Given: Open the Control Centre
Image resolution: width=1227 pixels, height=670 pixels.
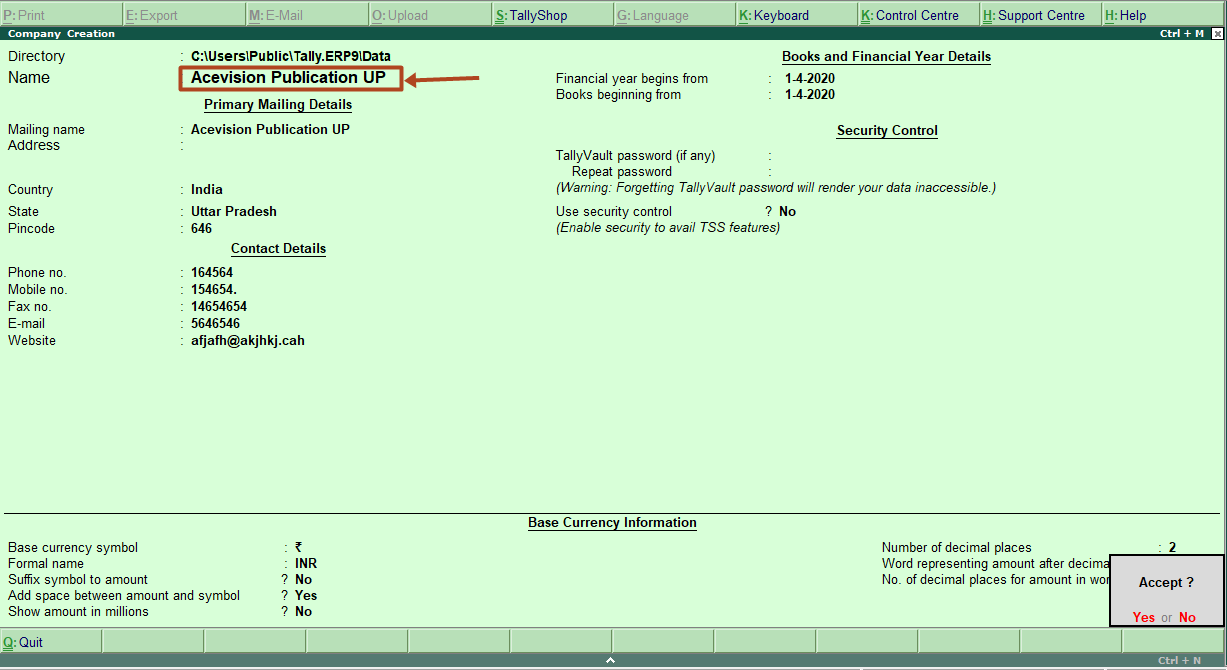Looking at the screenshot, I should point(919,15).
